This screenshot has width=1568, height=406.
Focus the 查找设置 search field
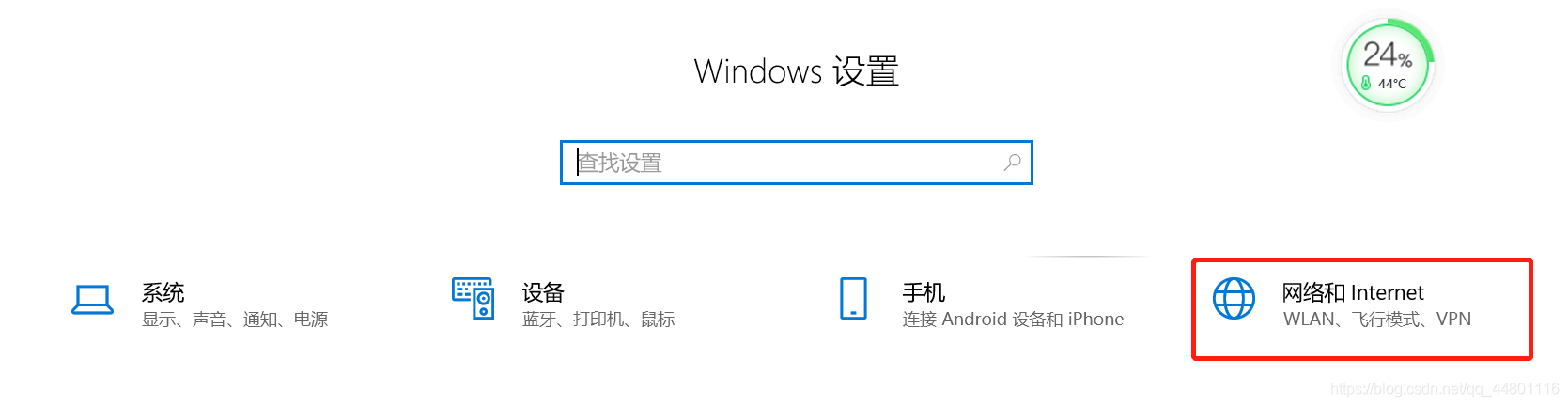[x=797, y=163]
